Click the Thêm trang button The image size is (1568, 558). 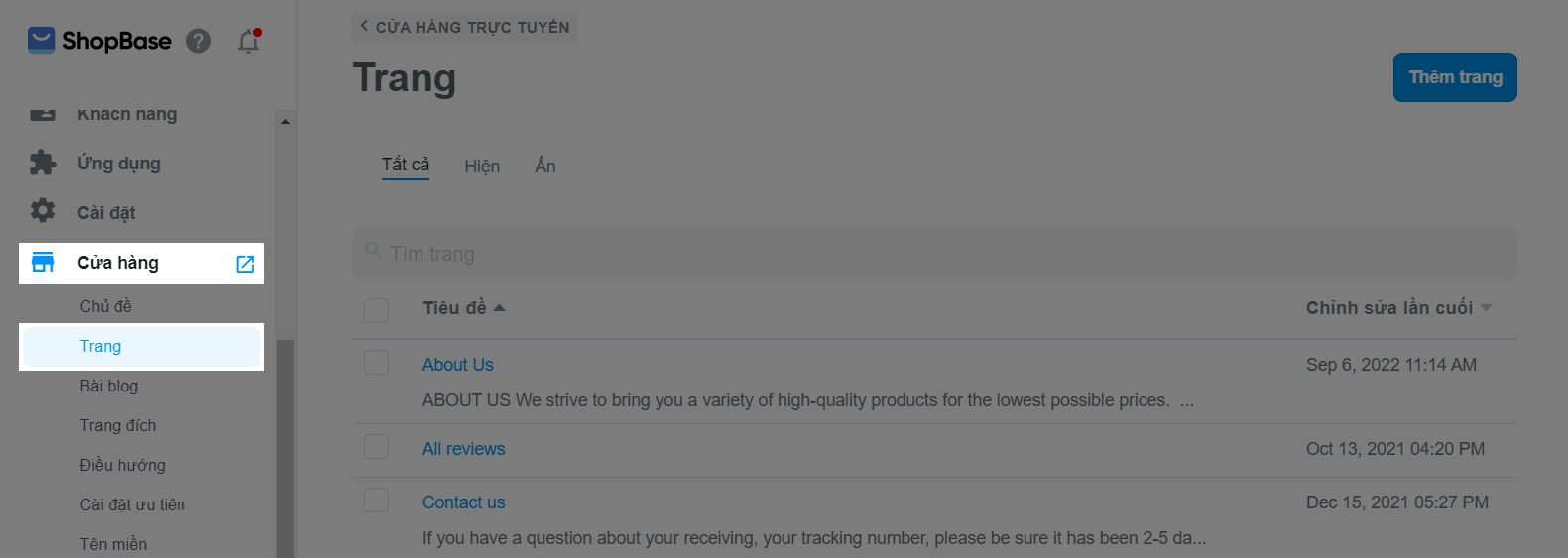click(x=1454, y=77)
